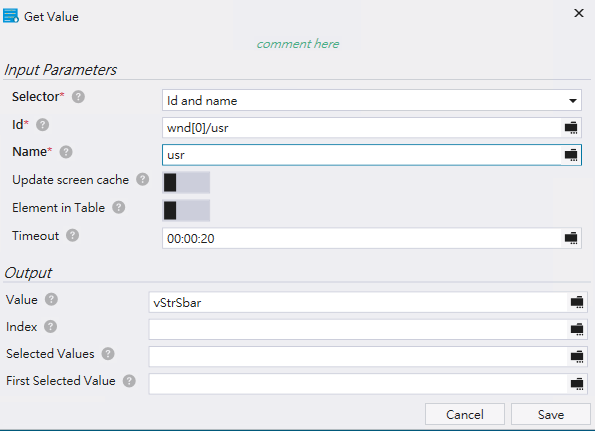Open variable picker for Value field
Viewport: 595px width, 431px height.
point(577,302)
